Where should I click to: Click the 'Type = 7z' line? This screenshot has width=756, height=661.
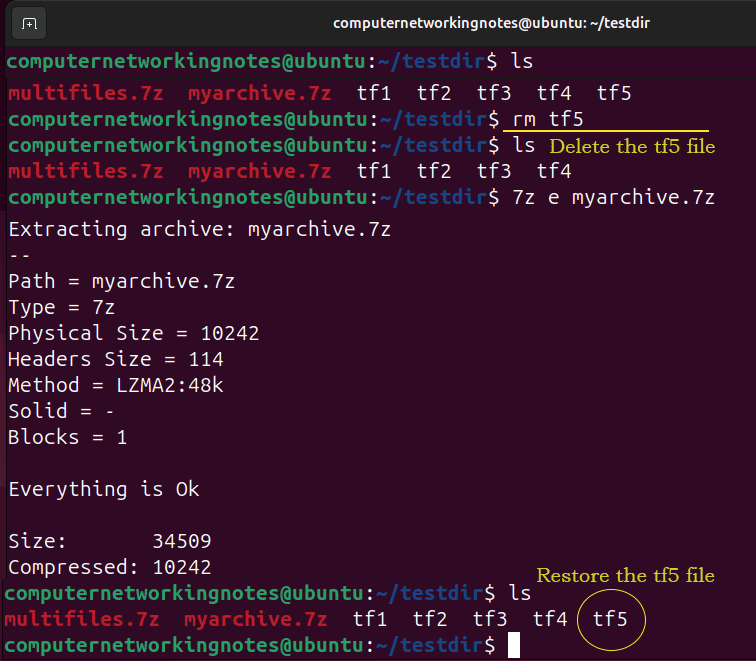[x=62, y=307]
